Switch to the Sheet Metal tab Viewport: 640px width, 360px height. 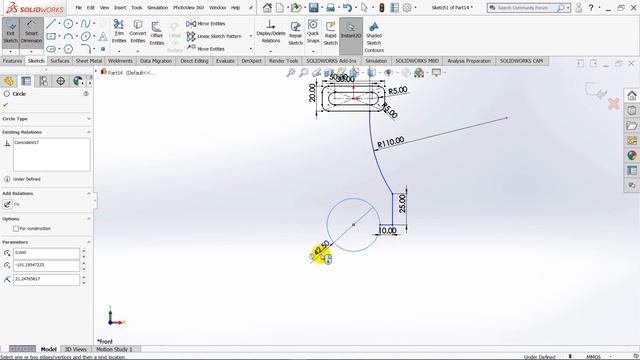tap(89, 61)
